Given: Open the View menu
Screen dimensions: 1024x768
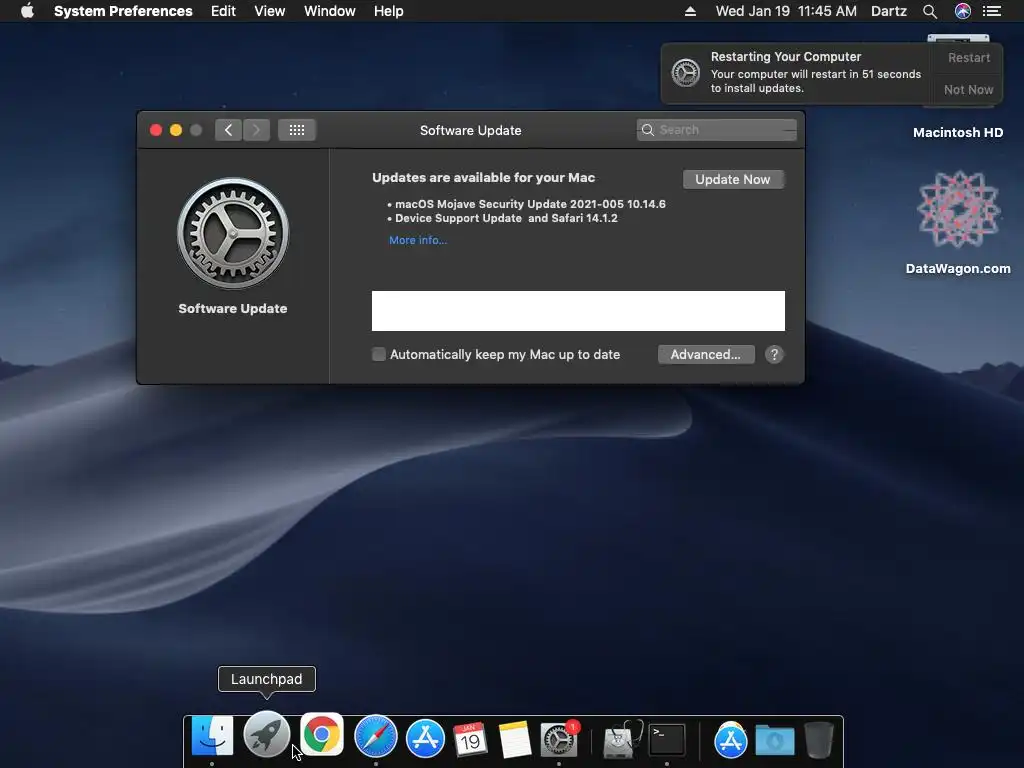Looking at the screenshot, I should pyautogui.click(x=270, y=11).
